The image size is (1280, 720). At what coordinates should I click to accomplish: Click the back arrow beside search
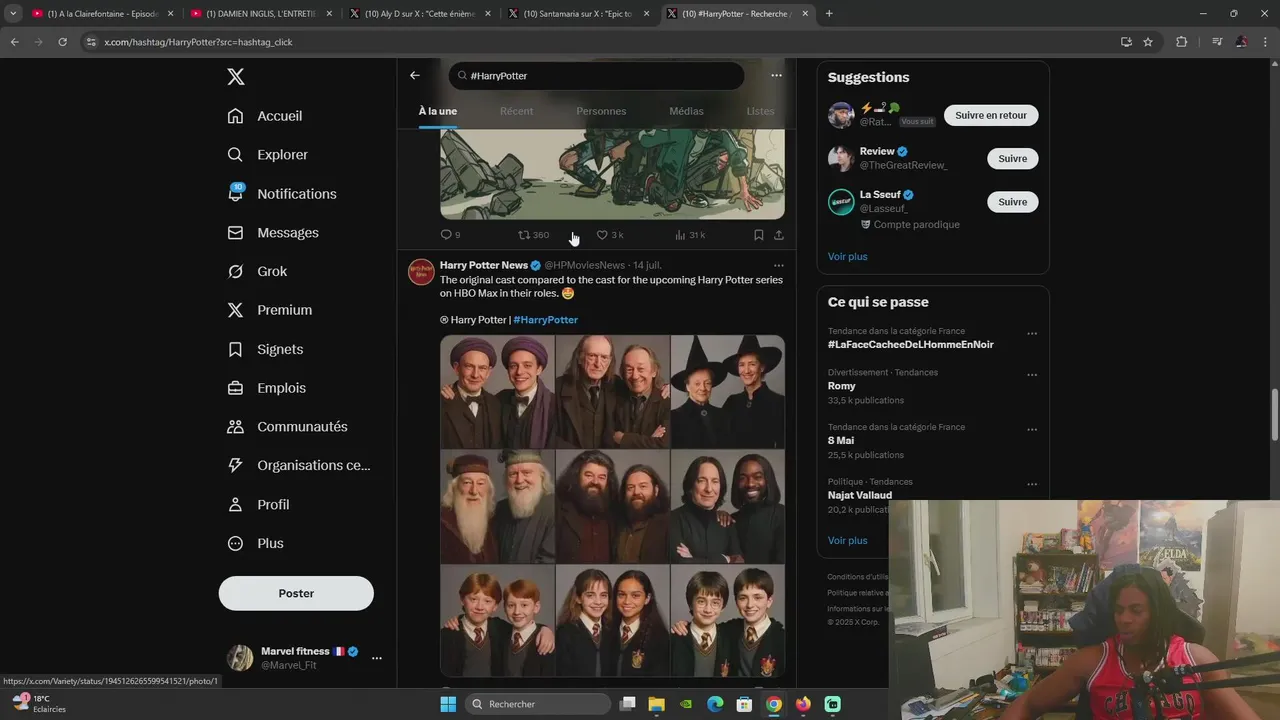415,75
